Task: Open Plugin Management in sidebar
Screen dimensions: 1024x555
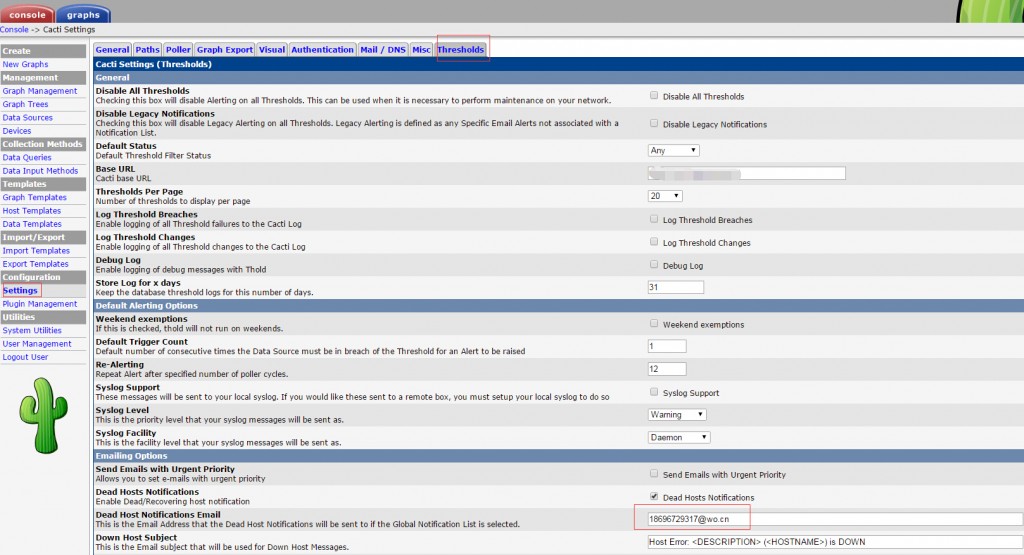Action: tap(40, 304)
